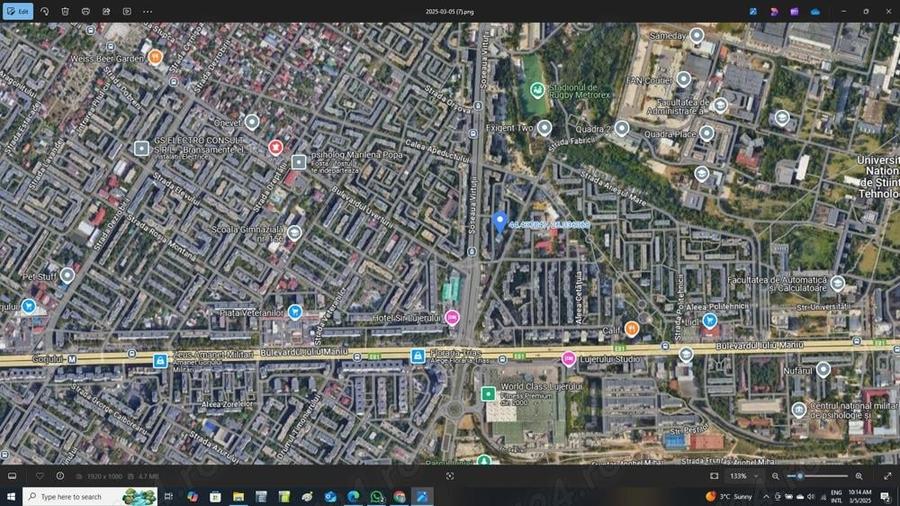The image size is (900, 506).
Task: Click the first blue app icon left of Designer
Action: click(x=753, y=11)
